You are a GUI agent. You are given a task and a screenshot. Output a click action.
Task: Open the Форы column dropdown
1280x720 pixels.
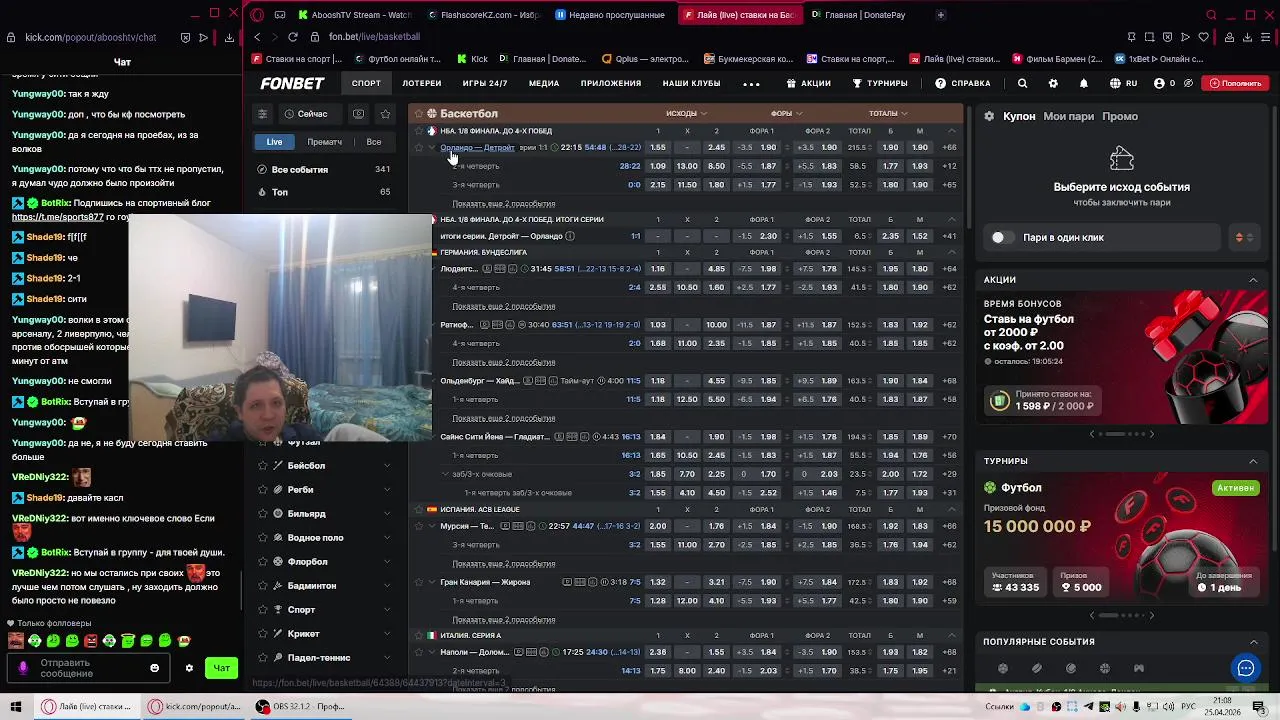tap(787, 114)
